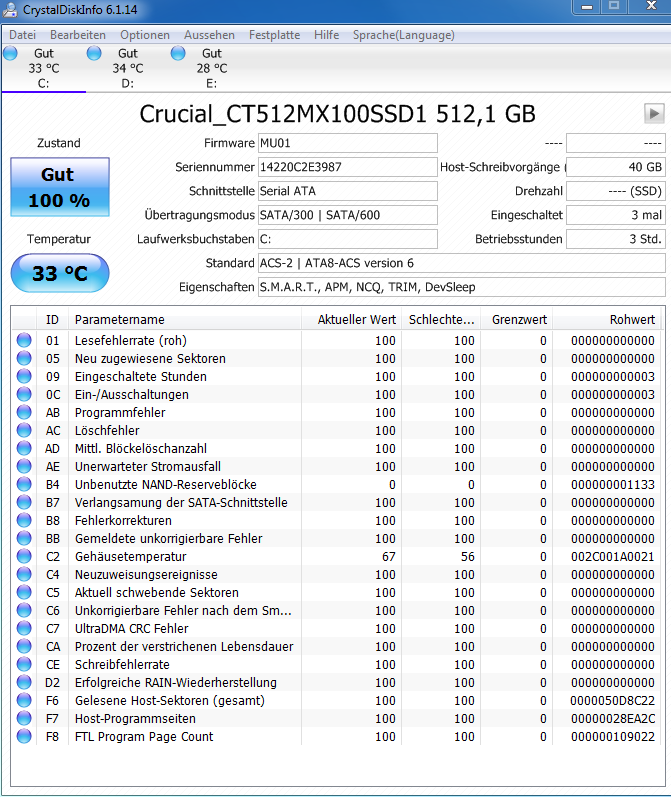671x797 pixels.
Task: Click status icon of Unbenutzte NAND-Reserveblöcke row
Action: pyautogui.click(x=24, y=484)
